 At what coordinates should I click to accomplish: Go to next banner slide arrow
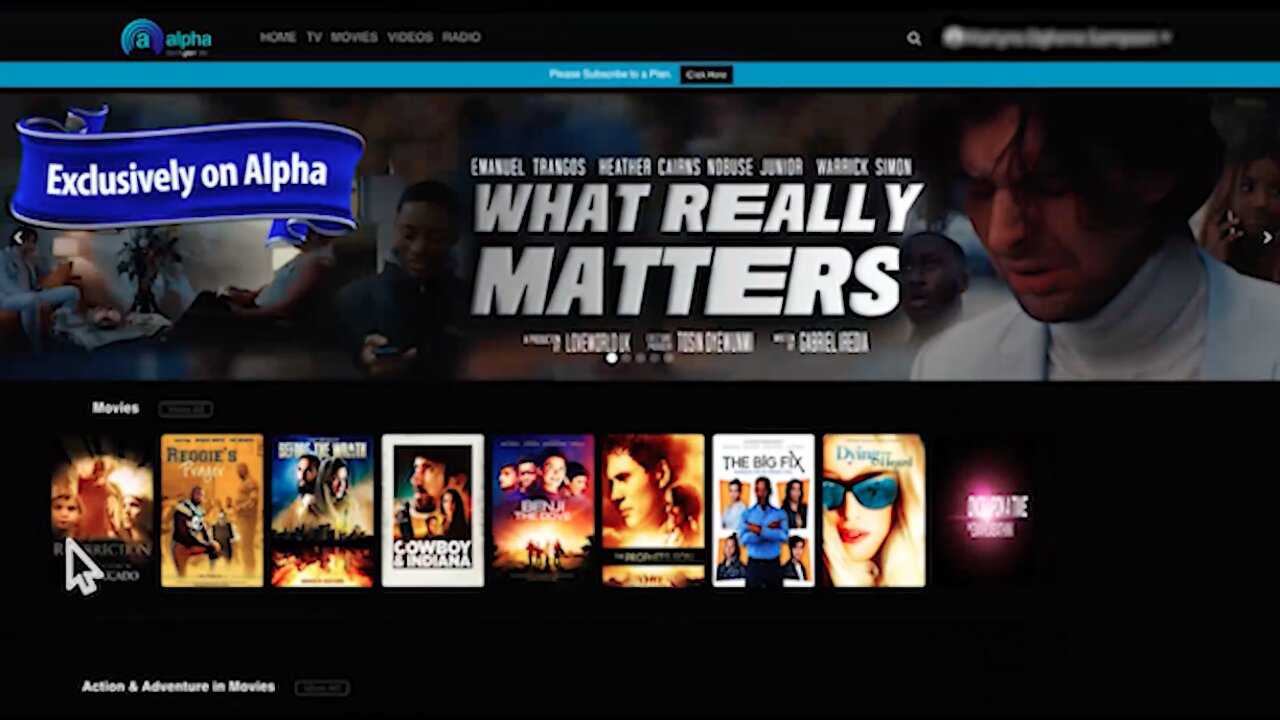(1266, 238)
